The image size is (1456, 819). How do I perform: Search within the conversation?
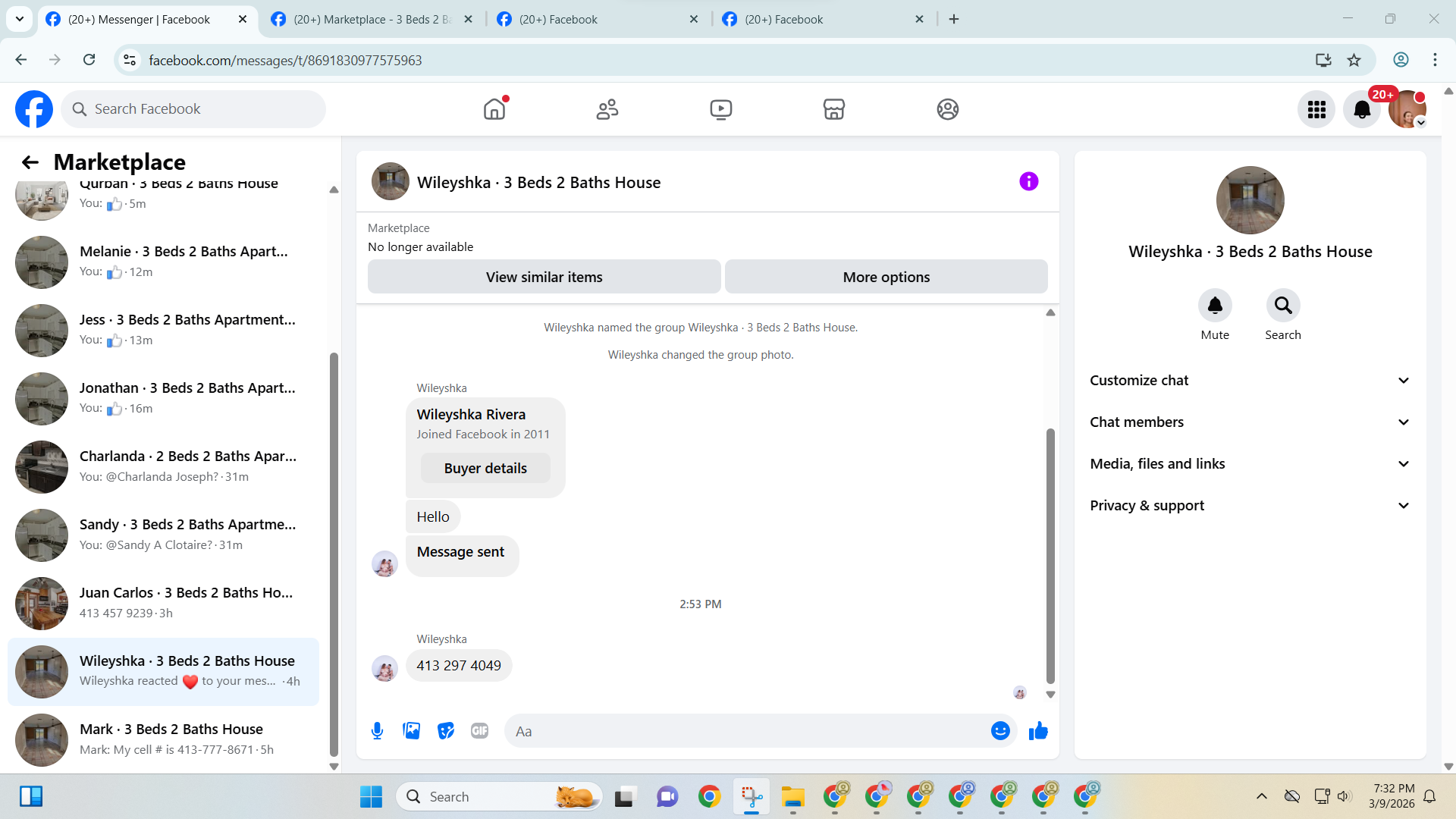(1282, 306)
